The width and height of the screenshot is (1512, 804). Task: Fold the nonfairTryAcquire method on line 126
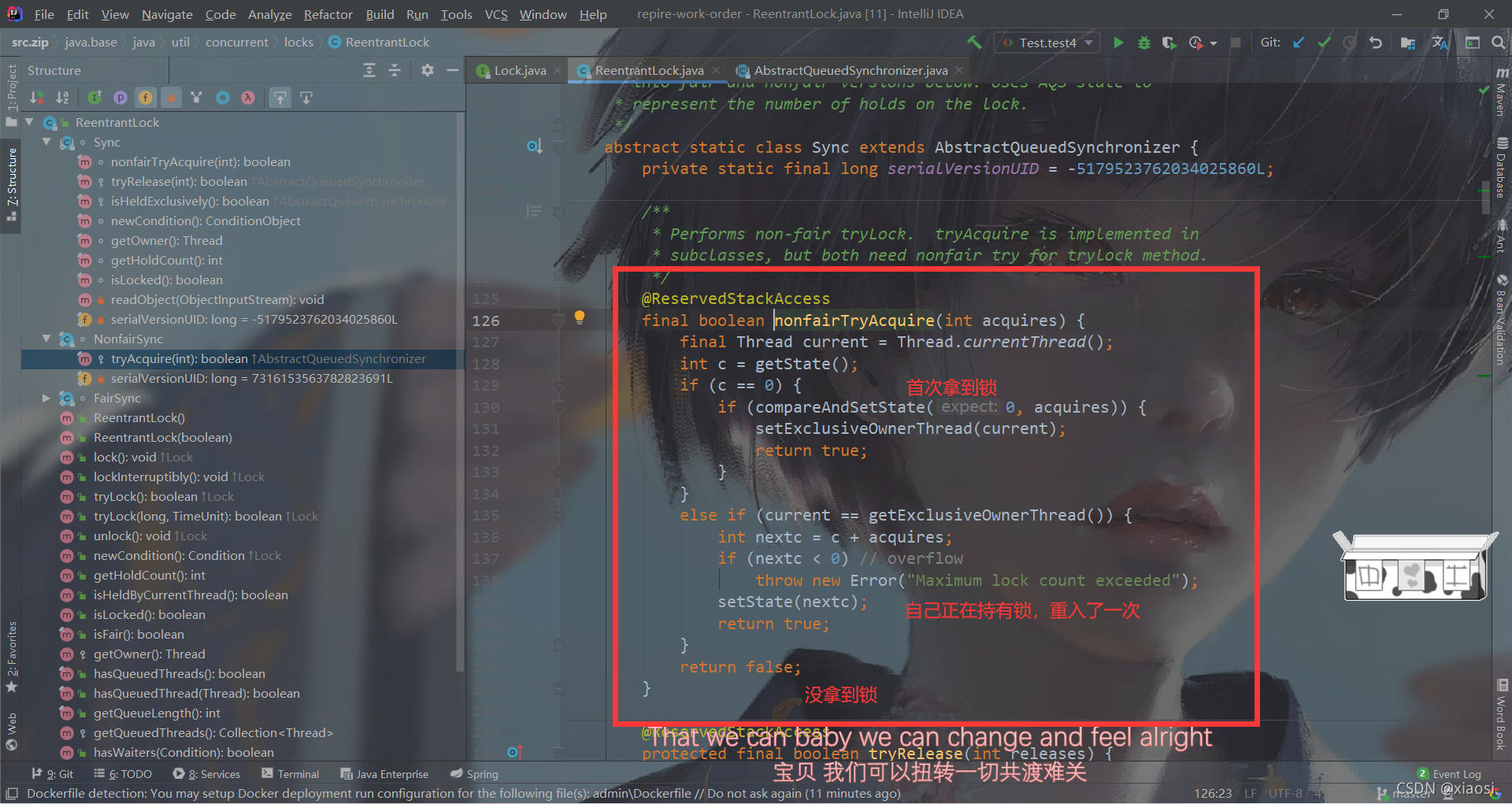pyautogui.click(x=558, y=320)
